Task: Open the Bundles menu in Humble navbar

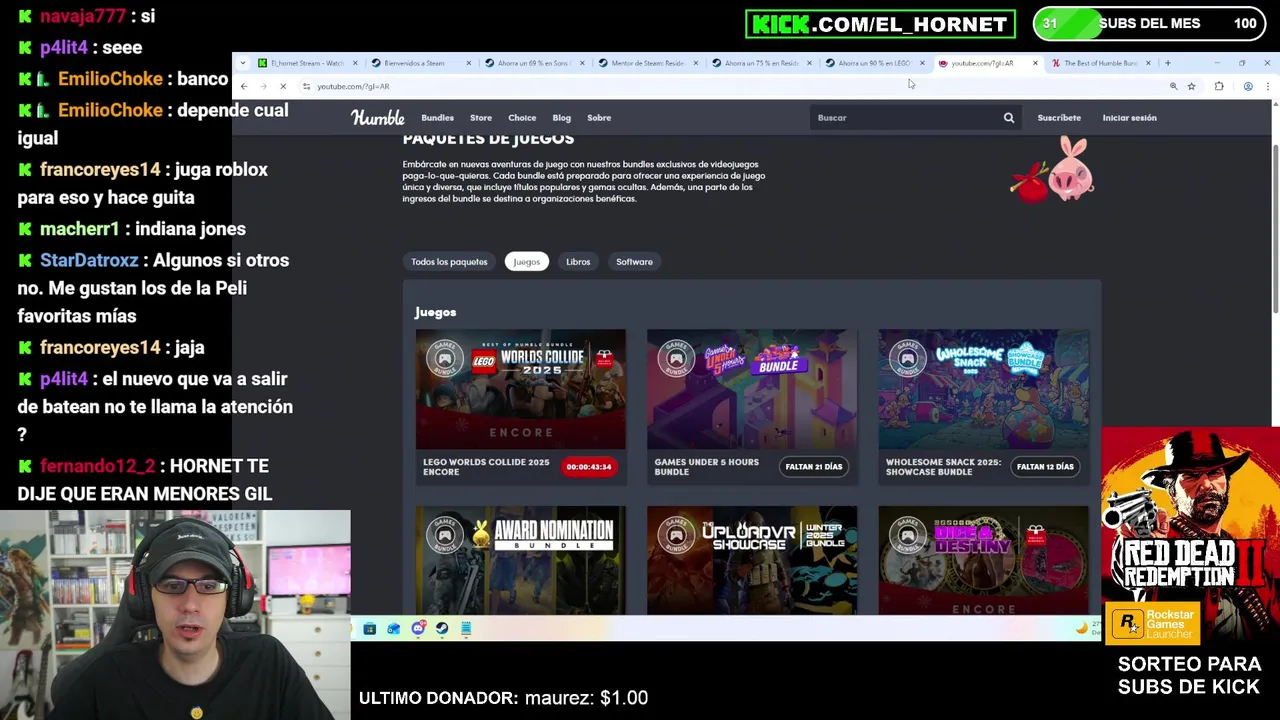Action: [x=437, y=118]
